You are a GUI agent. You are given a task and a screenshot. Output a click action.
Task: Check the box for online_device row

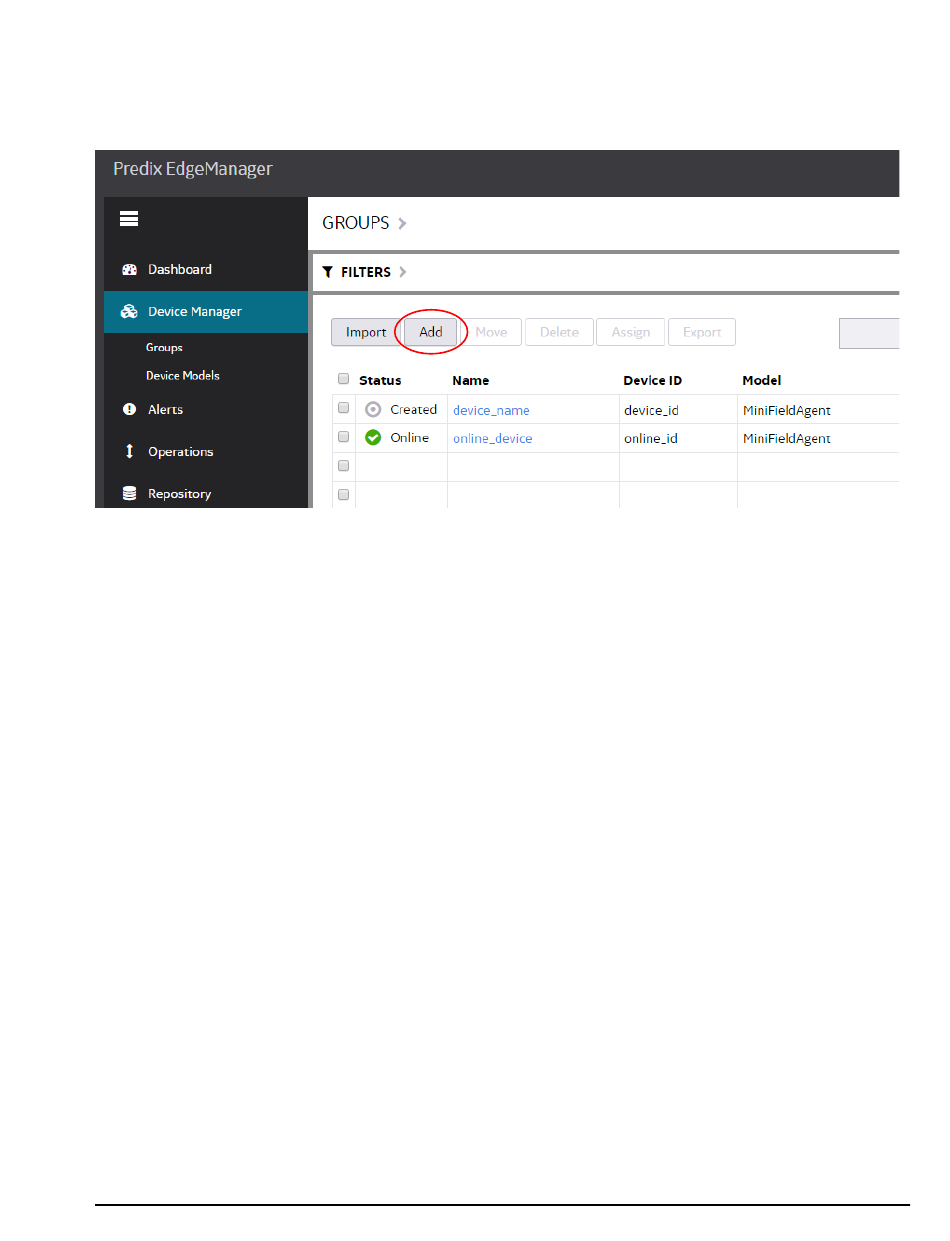click(x=343, y=437)
